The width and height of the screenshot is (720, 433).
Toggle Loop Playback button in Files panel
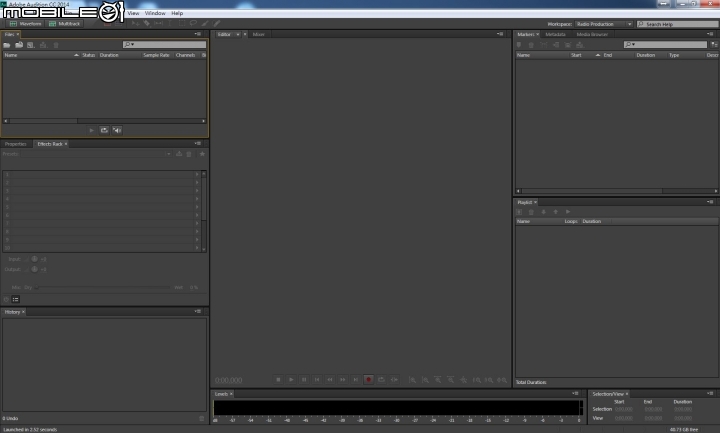[x=104, y=130]
